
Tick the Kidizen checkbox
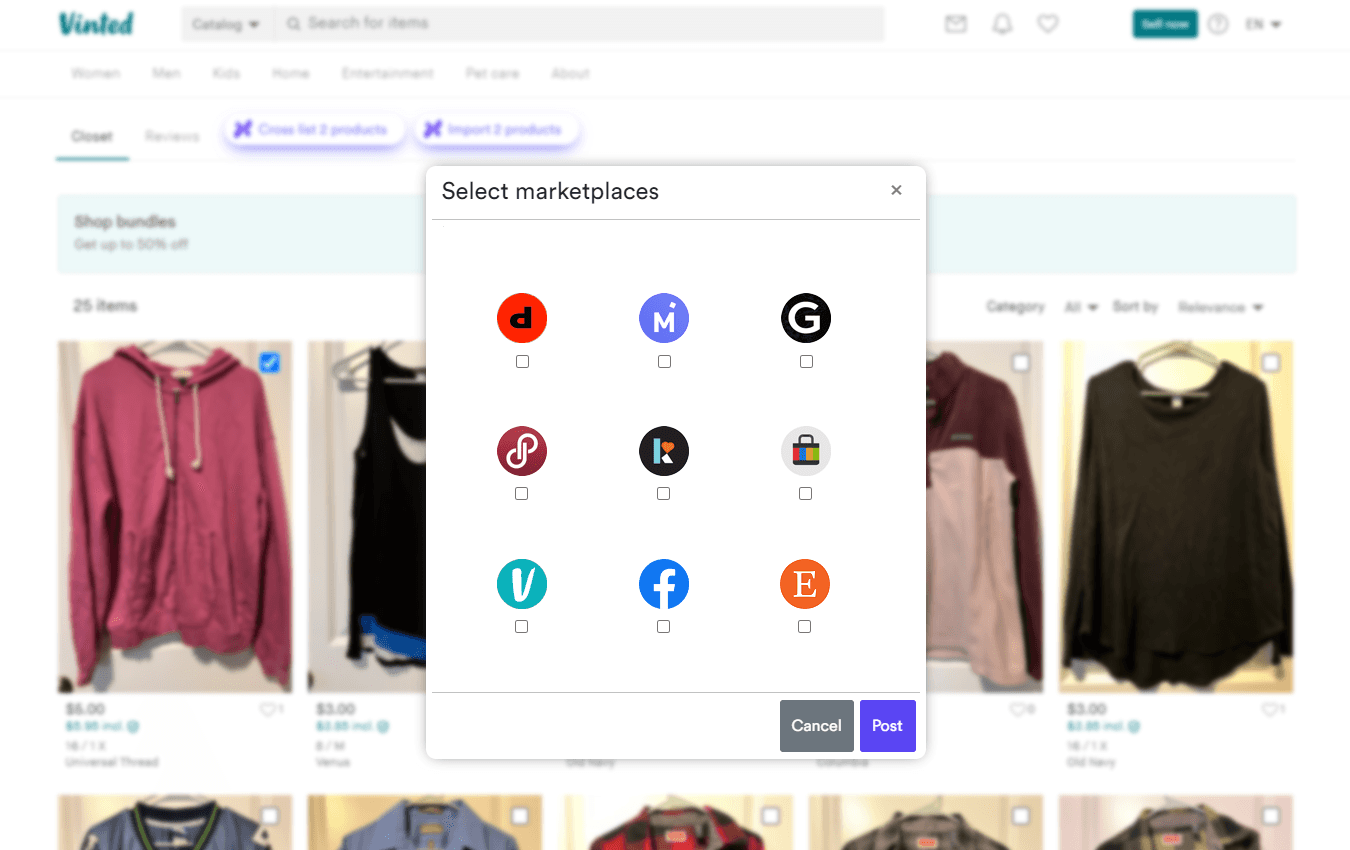point(664,494)
